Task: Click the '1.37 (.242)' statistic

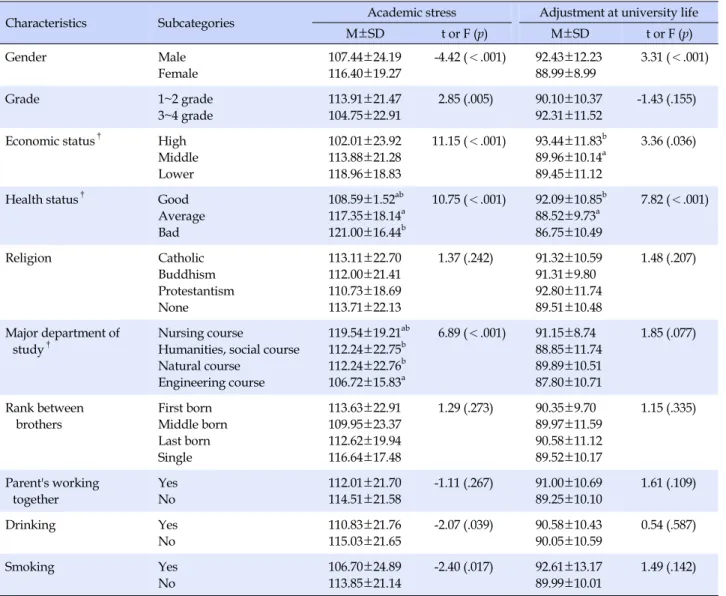Action: pyautogui.click(x=465, y=258)
